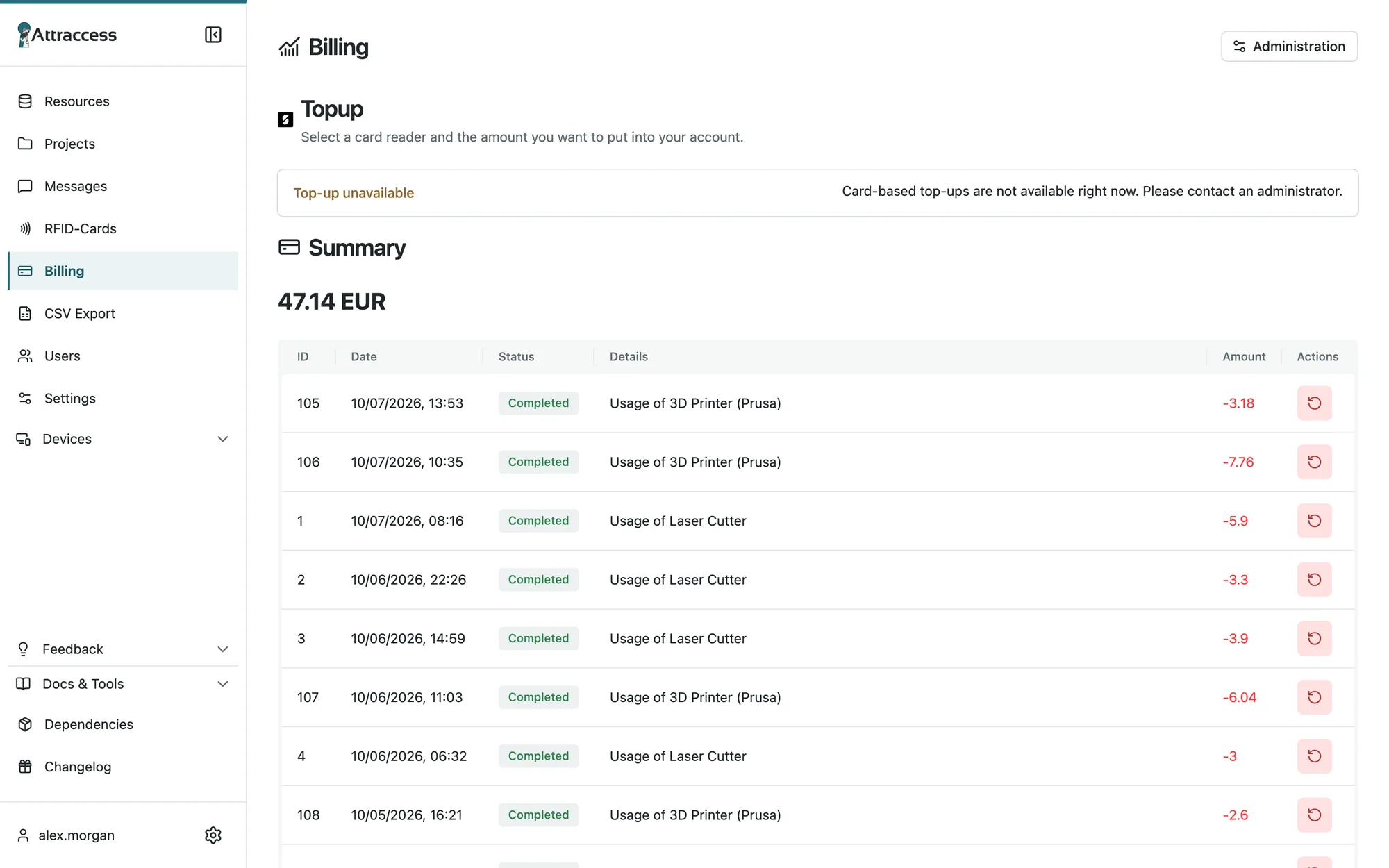Collapse the sidebar panel icon
Viewport: 1389px width, 868px height.
213,35
